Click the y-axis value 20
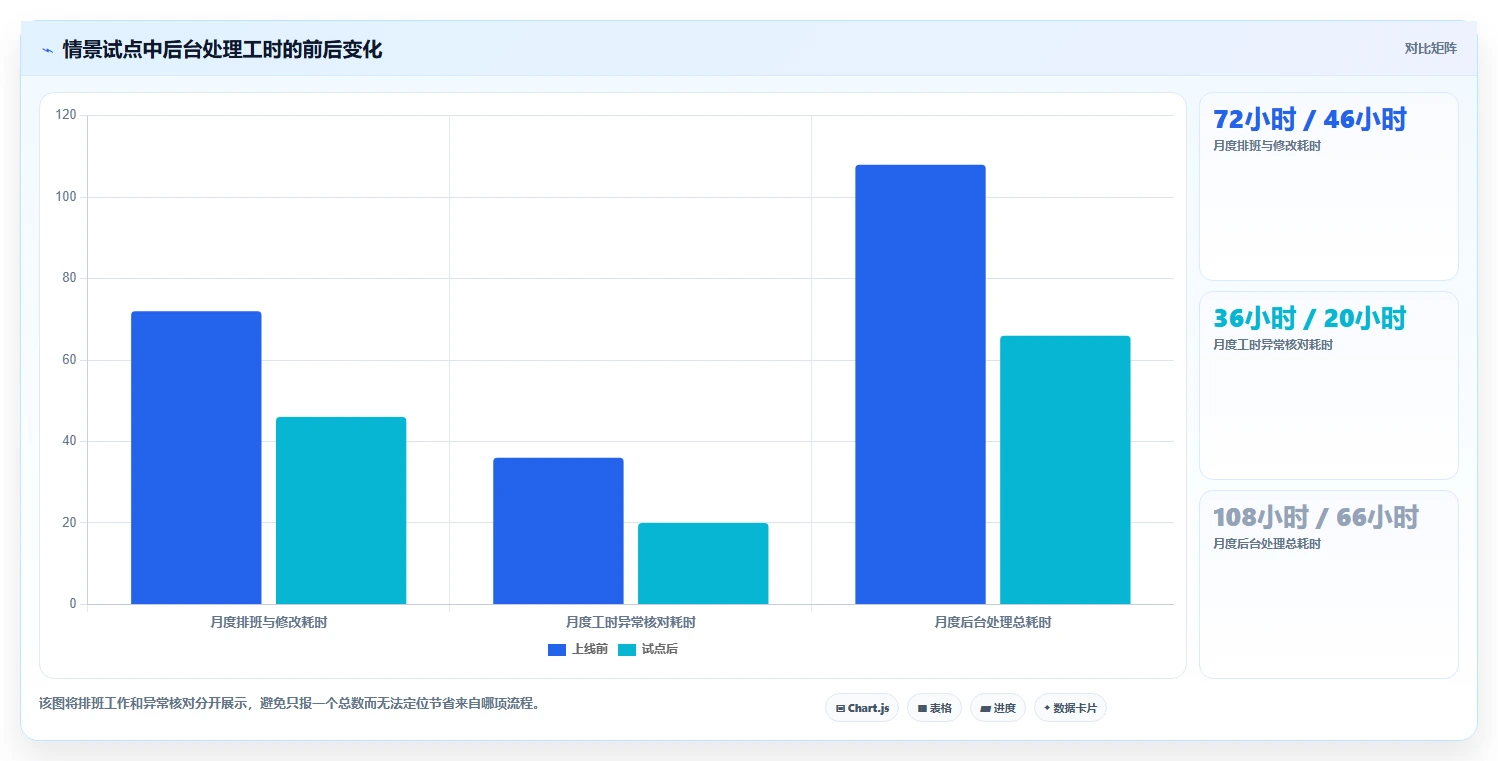Viewport: 1498px width, 761px height. [x=69, y=523]
